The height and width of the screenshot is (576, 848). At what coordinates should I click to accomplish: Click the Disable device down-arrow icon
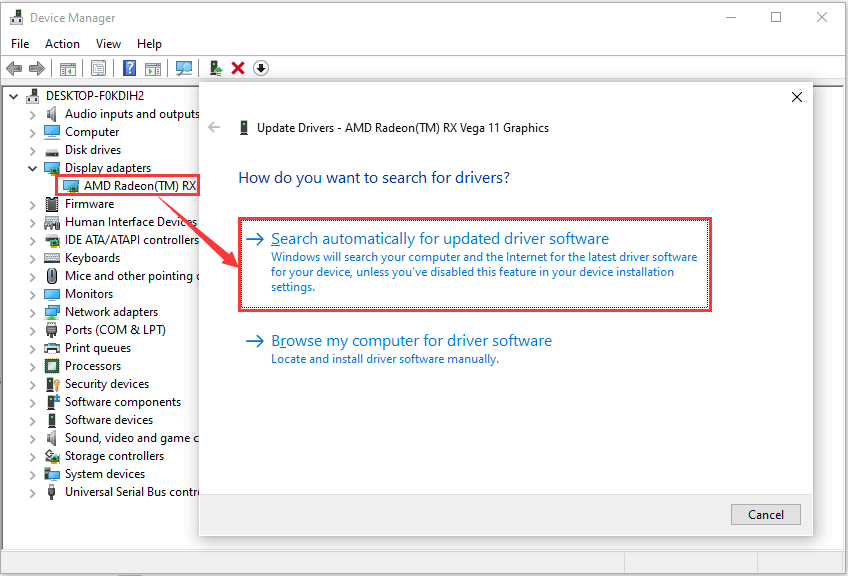click(x=261, y=68)
